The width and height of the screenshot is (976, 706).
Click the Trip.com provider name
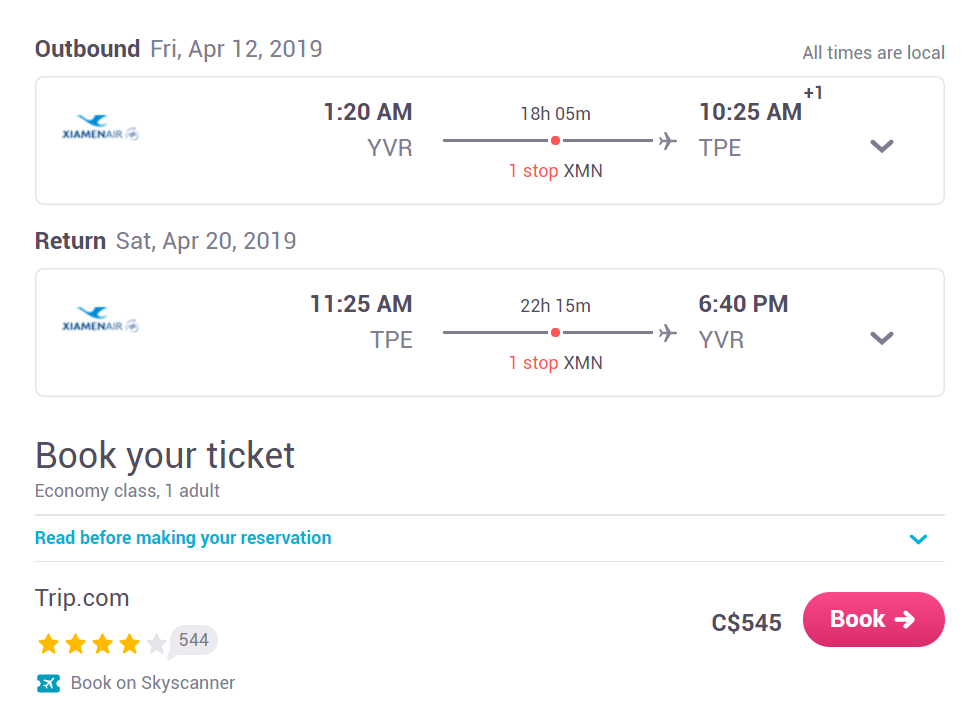pos(82,598)
